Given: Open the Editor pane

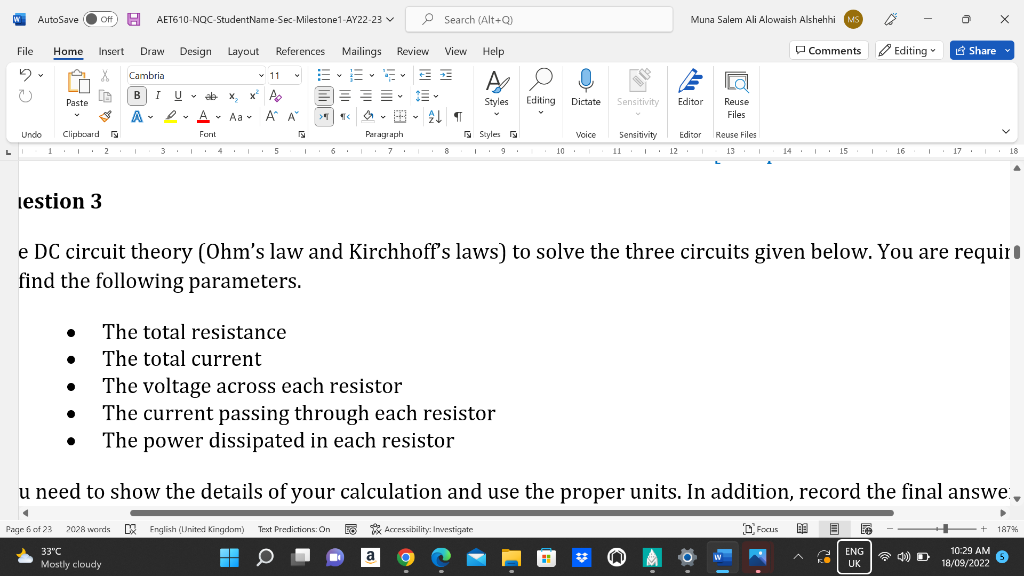Looking at the screenshot, I should tap(689, 90).
